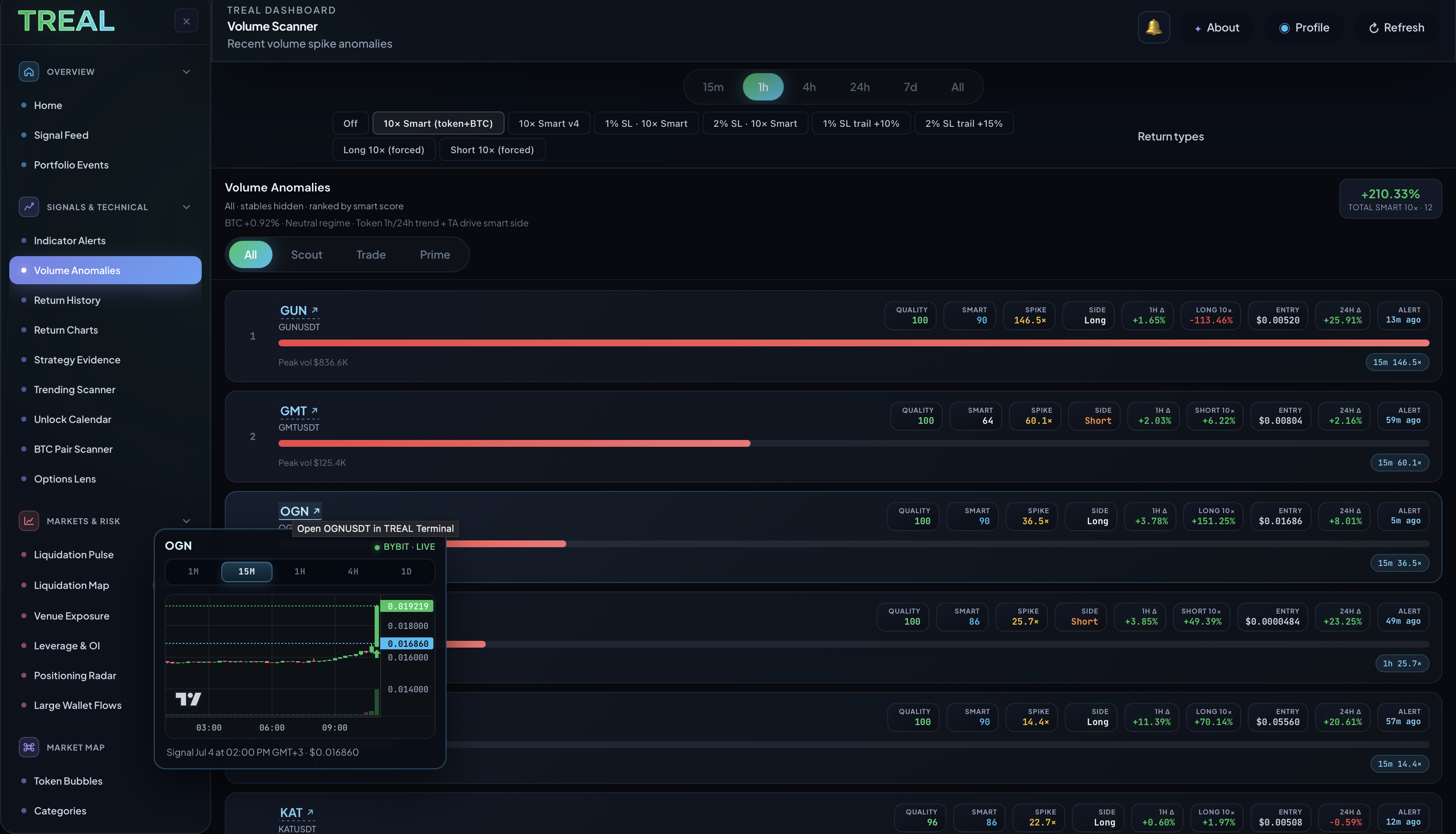Refresh the volume scanner
Screen dimensions: 1456x834
(1396, 28)
